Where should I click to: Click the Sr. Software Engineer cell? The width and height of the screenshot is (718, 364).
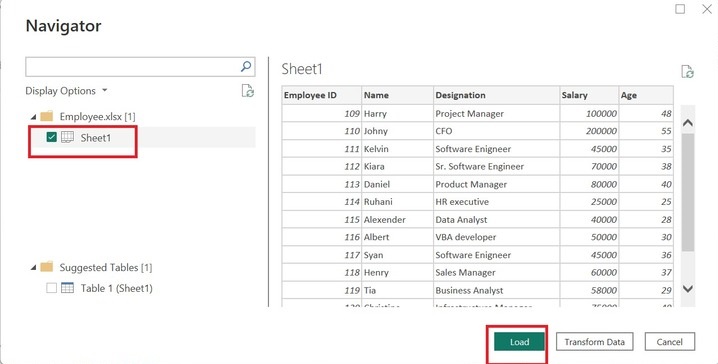[496, 166]
